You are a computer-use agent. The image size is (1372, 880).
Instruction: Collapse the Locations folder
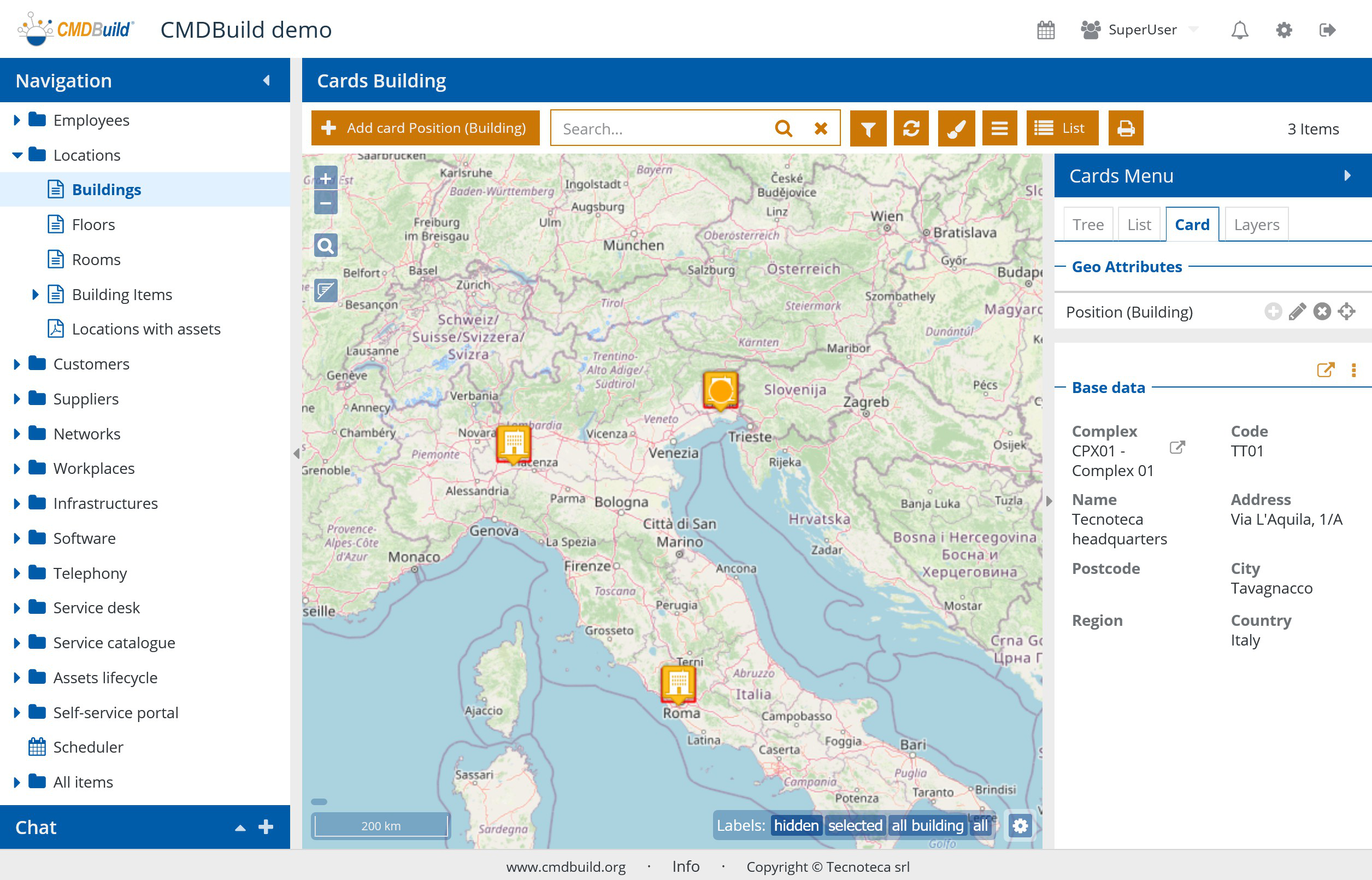pos(16,155)
